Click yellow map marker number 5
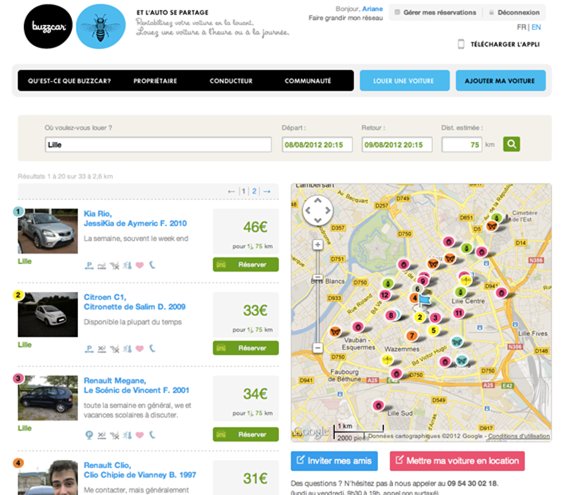The height and width of the screenshot is (495, 566). tap(434, 330)
